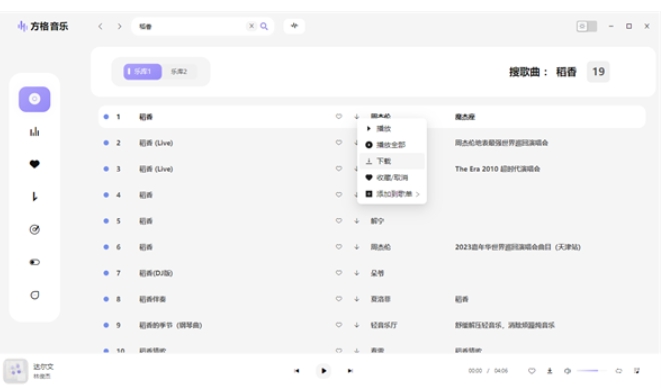Expand the 添加到歌单 submenu arrow
This screenshot has height=388, width=661.
click(x=418, y=194)
